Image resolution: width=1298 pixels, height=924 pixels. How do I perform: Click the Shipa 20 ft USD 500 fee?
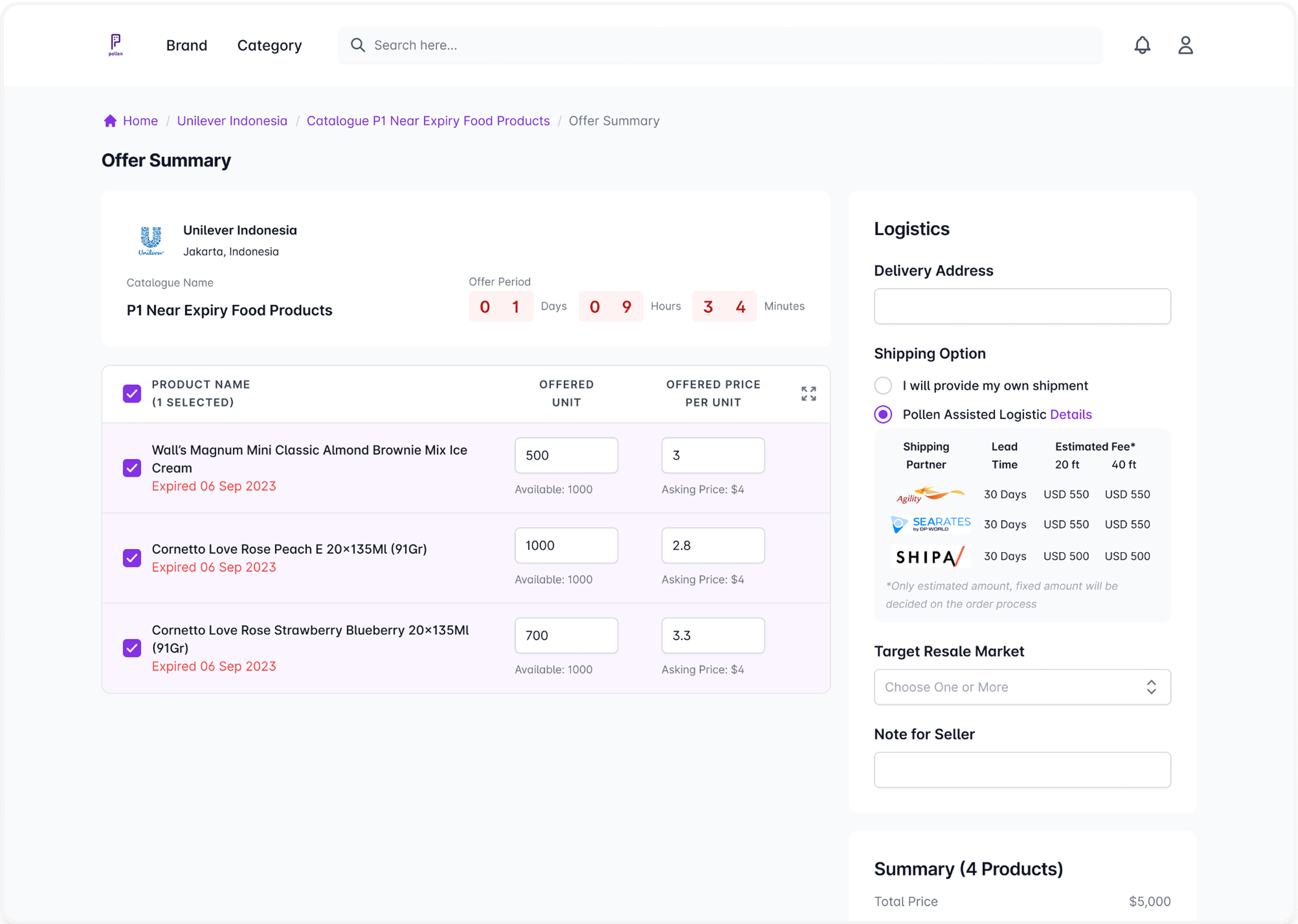point(1066,556)
